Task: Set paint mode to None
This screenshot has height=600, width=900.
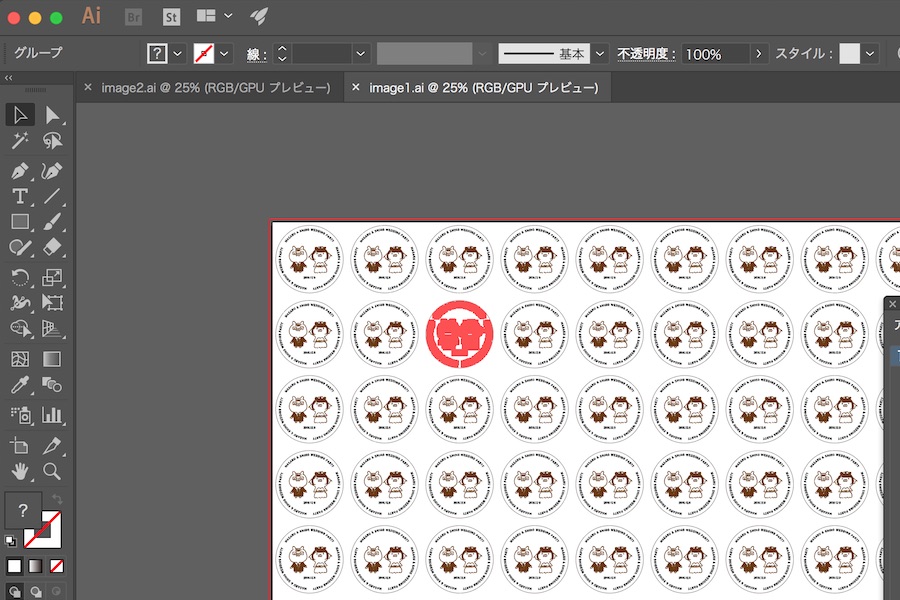Action: point(57,566)
